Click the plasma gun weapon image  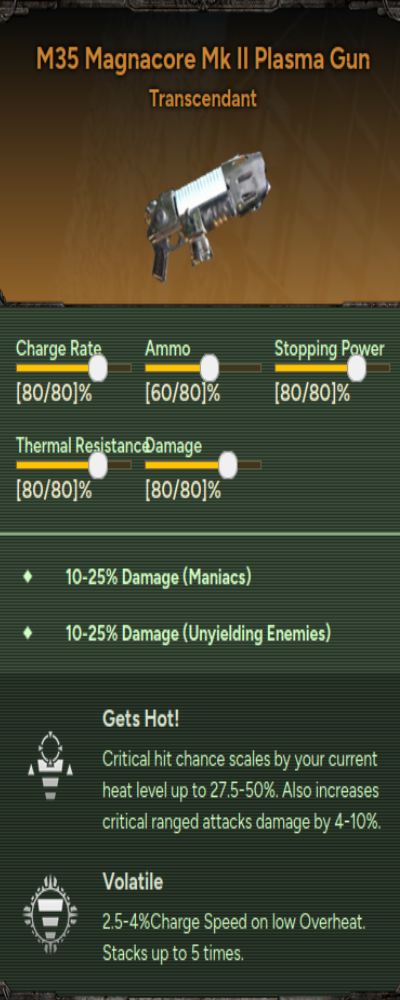[207, 215]
